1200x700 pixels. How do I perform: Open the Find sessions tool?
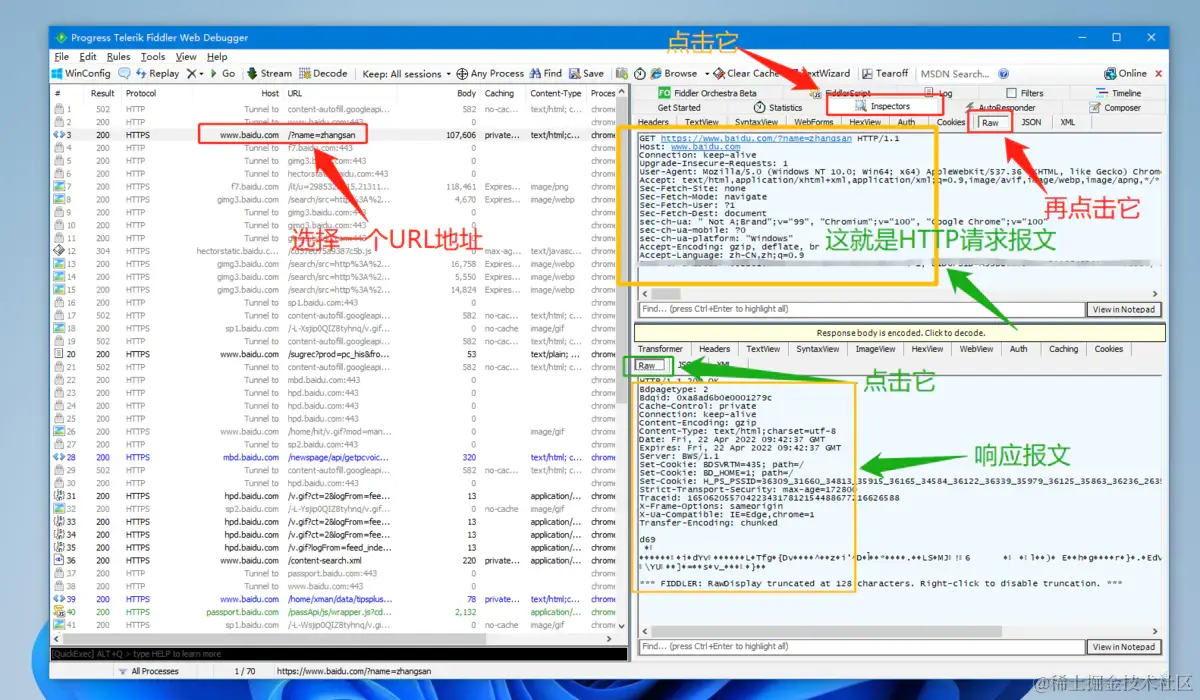point(546,73)
